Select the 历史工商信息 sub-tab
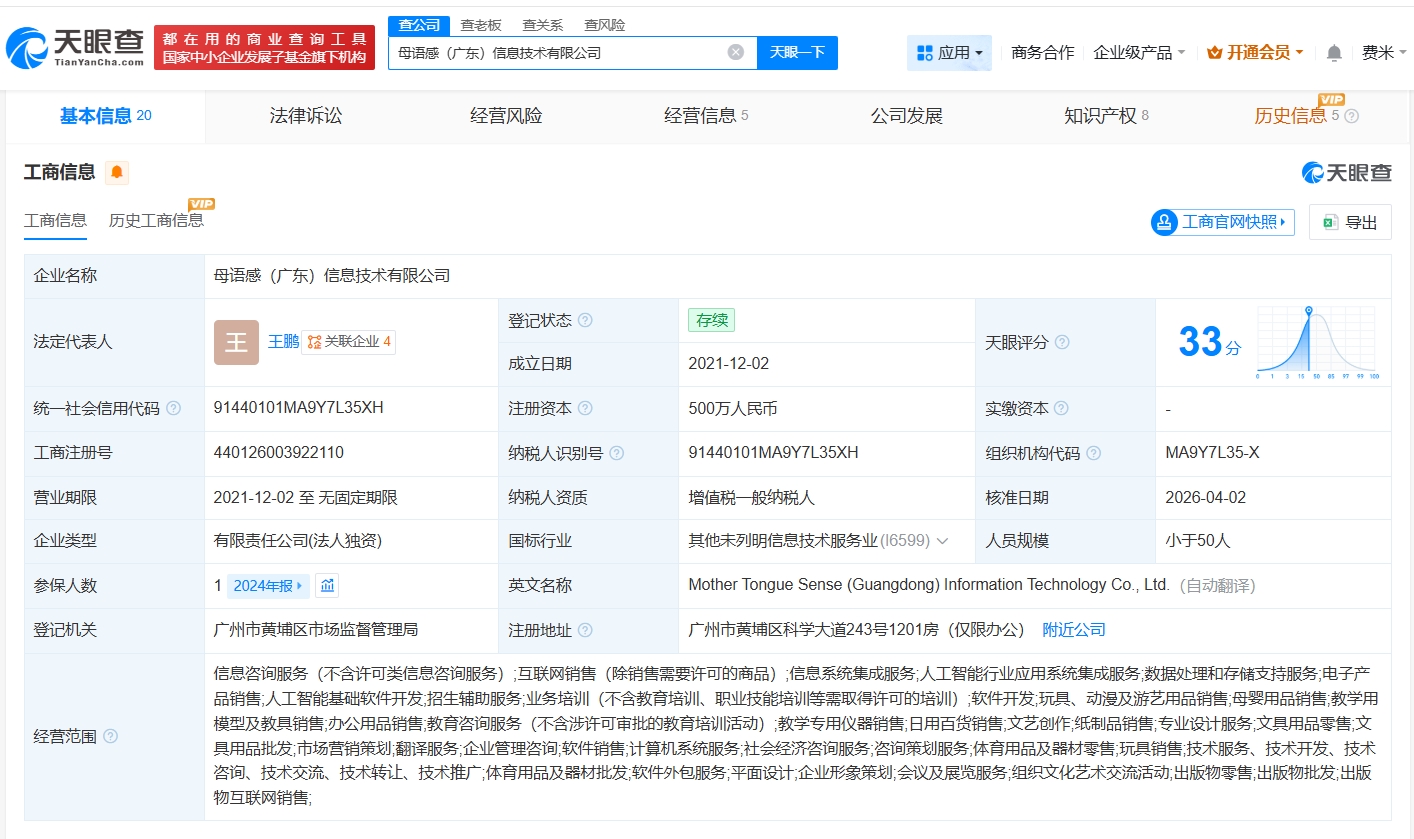The height and width of the screenshot is (839, 1414). [x=156, y=221]
